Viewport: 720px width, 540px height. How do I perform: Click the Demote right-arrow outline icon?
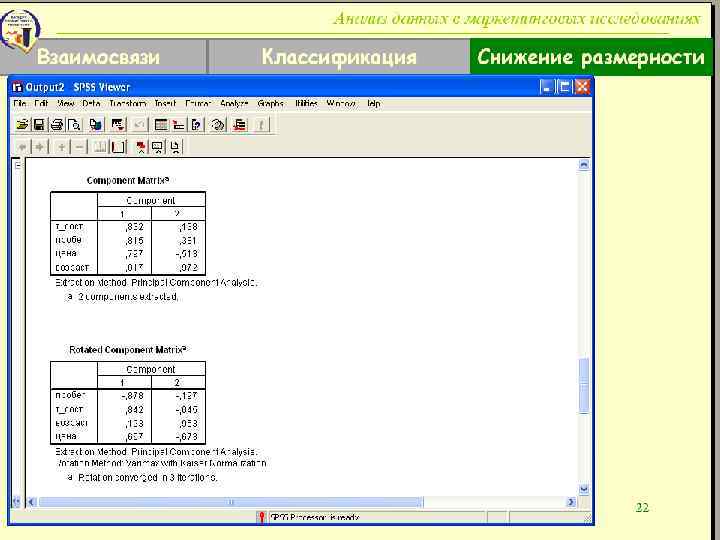39,147
